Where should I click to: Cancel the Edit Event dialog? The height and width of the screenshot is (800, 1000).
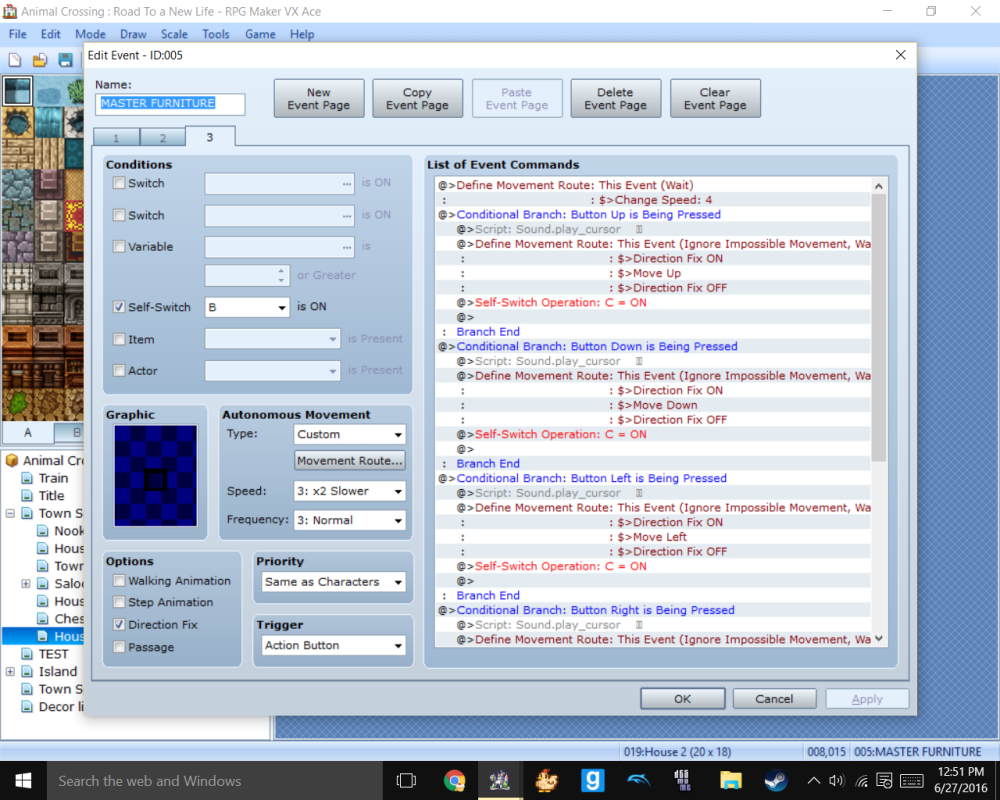(x=774, y=699)
